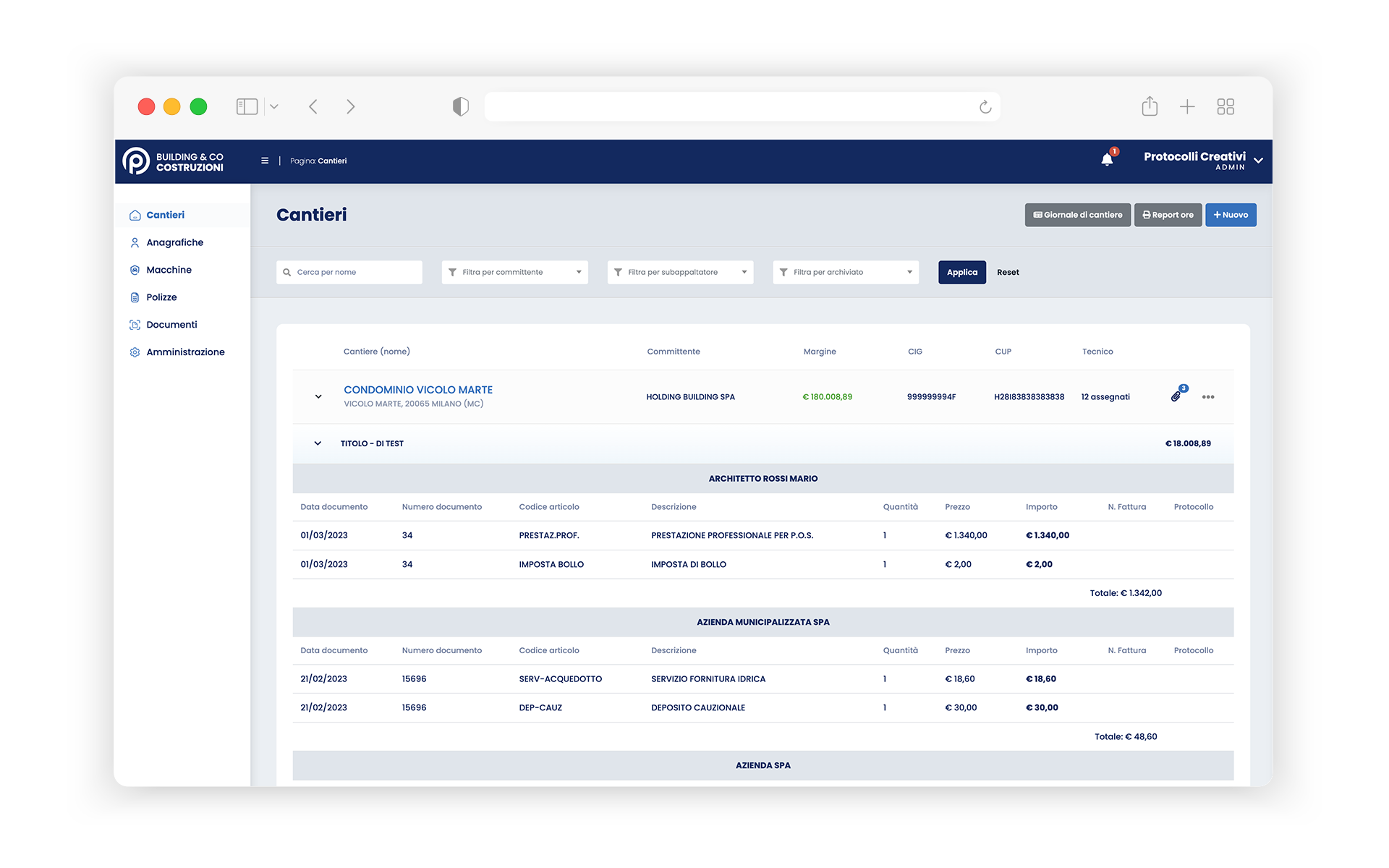The height and width of the screenshot is (868, 1389).
Task: Show tab overview grid icon
Action: (1226, 107)
